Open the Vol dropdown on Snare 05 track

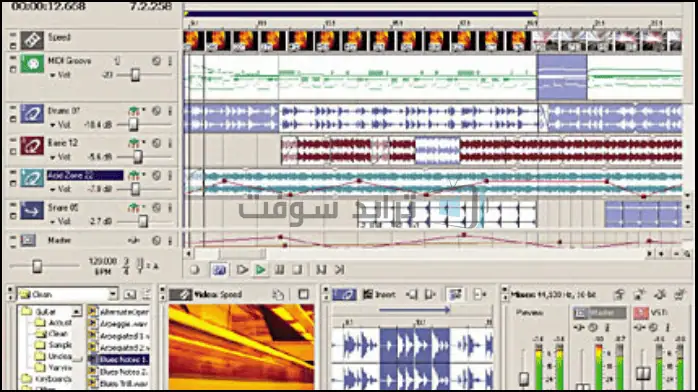(x=60, y=221)
